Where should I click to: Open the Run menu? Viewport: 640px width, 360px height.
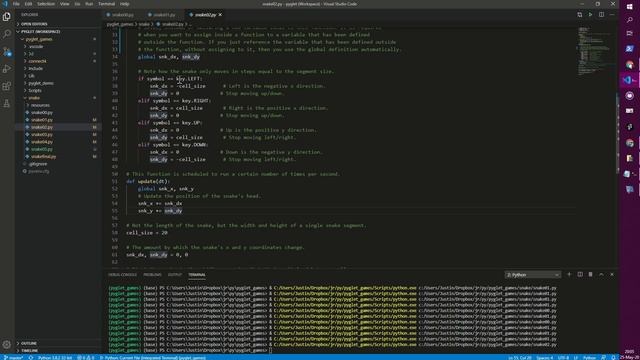[89, 4]
